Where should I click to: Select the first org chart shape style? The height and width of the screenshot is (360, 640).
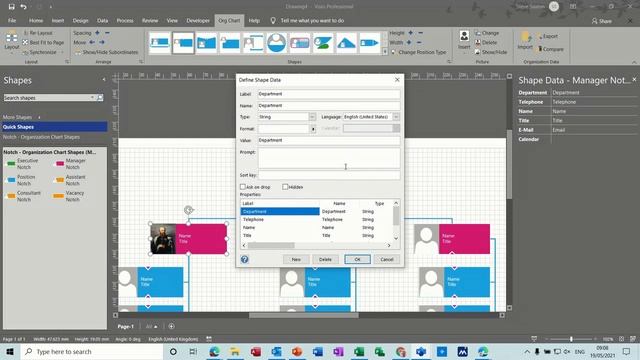[160, 42]
